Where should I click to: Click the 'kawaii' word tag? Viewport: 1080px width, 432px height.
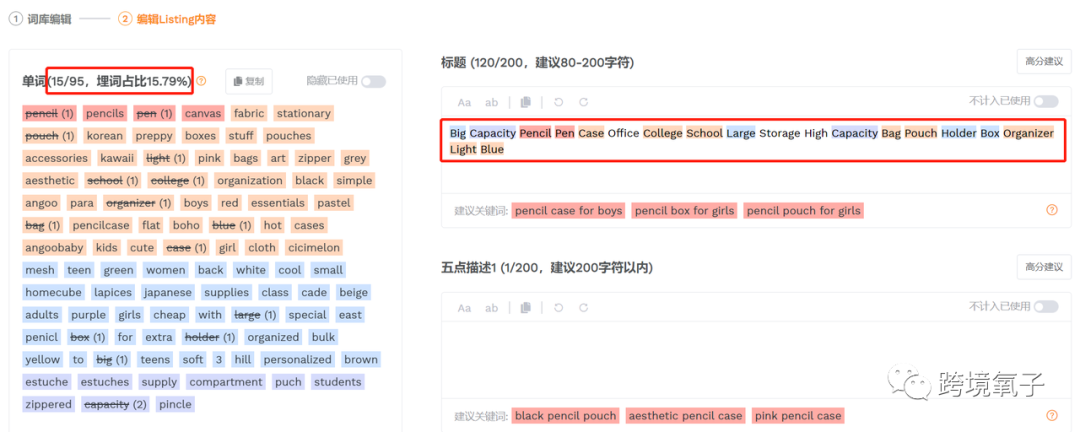click(117, 158)
